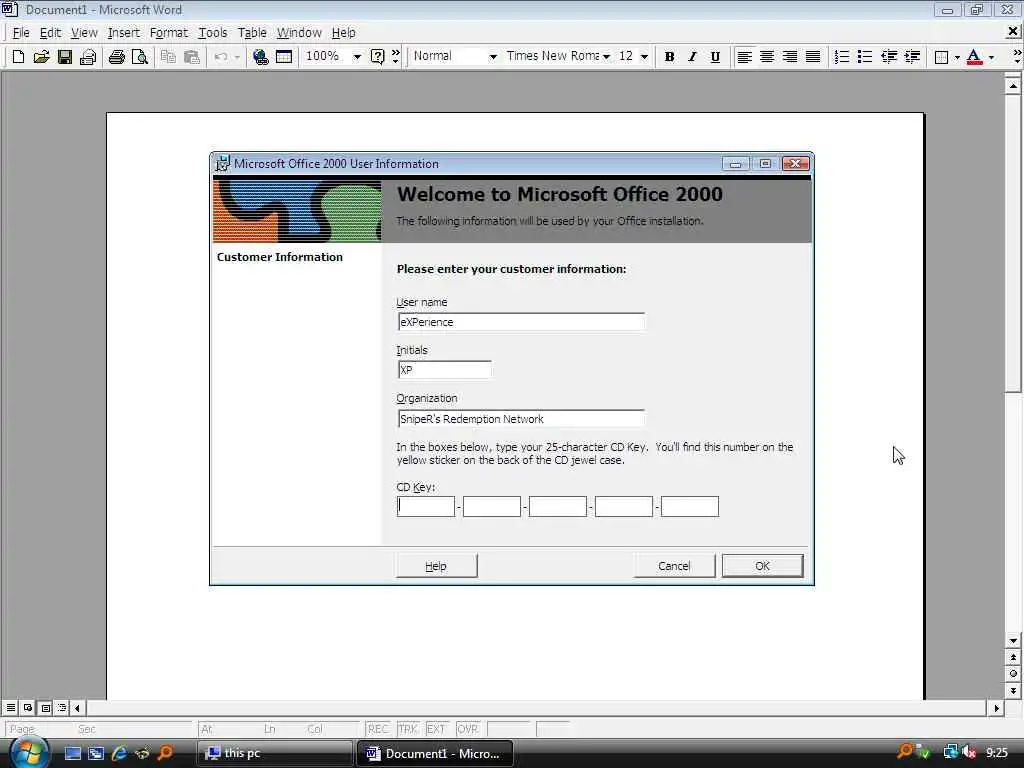The width and height of the screenshot is (1024, 768).
Task: Select Center alignment
Action: pos(767,57)
